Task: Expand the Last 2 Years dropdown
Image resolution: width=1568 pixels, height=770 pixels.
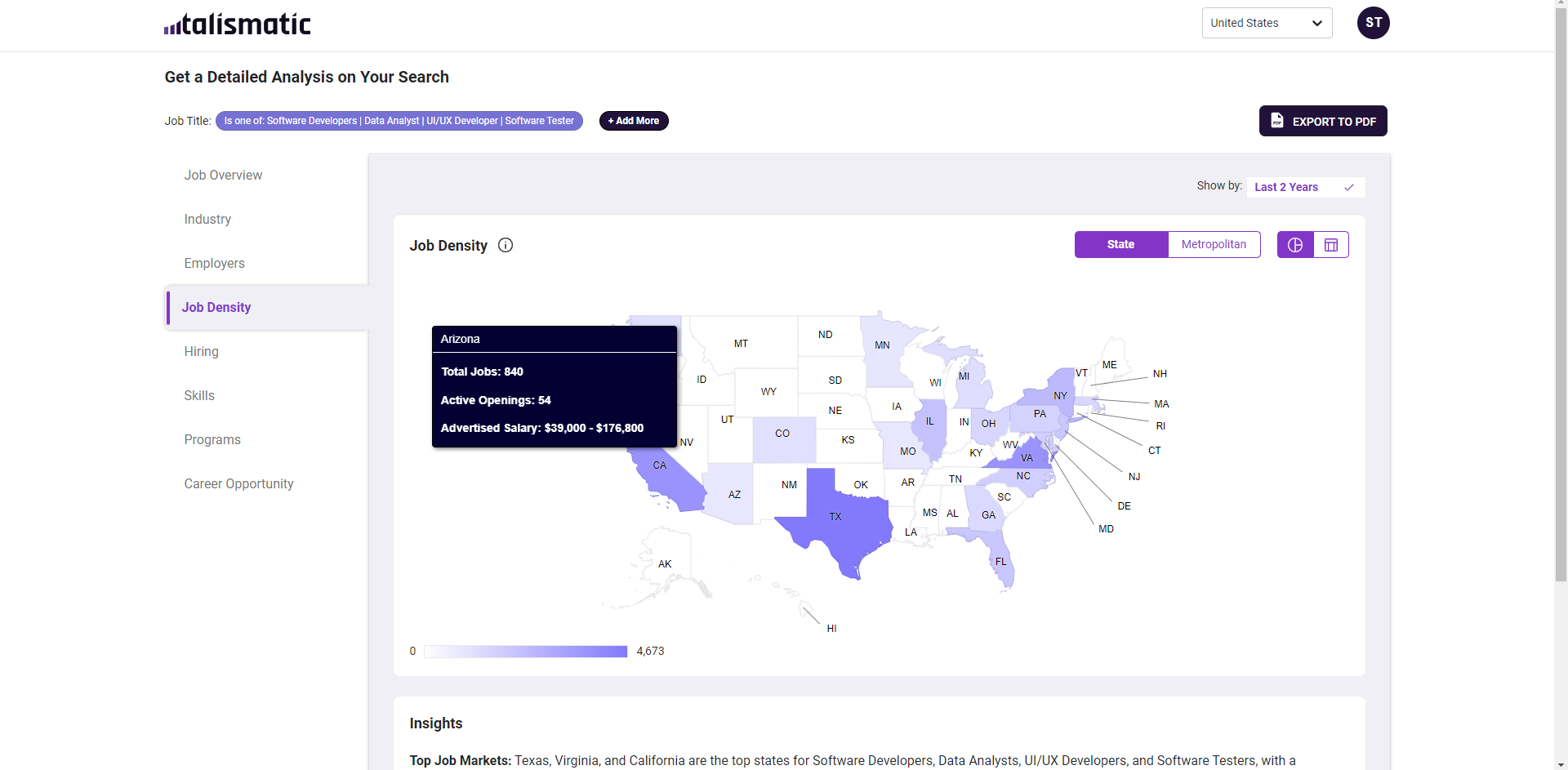Action: (x=1305, y=187)
